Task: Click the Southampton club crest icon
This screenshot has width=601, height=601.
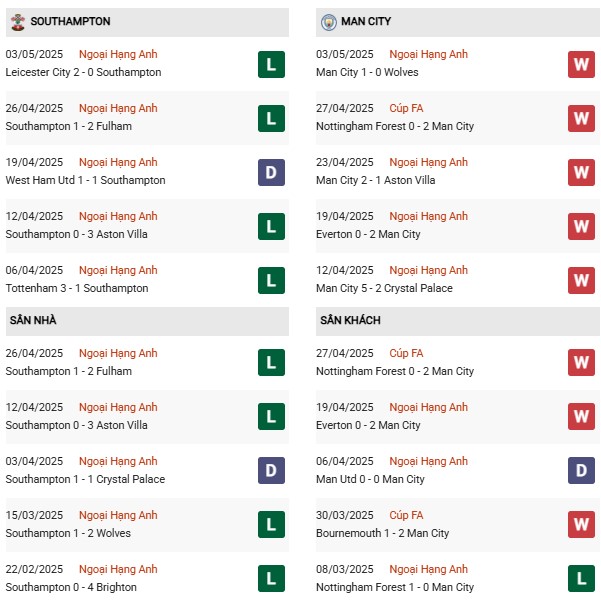Action: (x=18, y=22)
